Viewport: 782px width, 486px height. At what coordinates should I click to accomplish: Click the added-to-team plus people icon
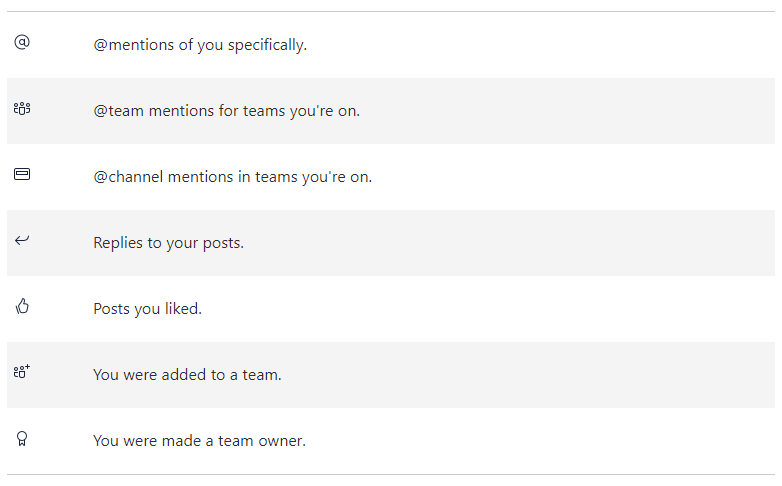[x=22, y=371]
